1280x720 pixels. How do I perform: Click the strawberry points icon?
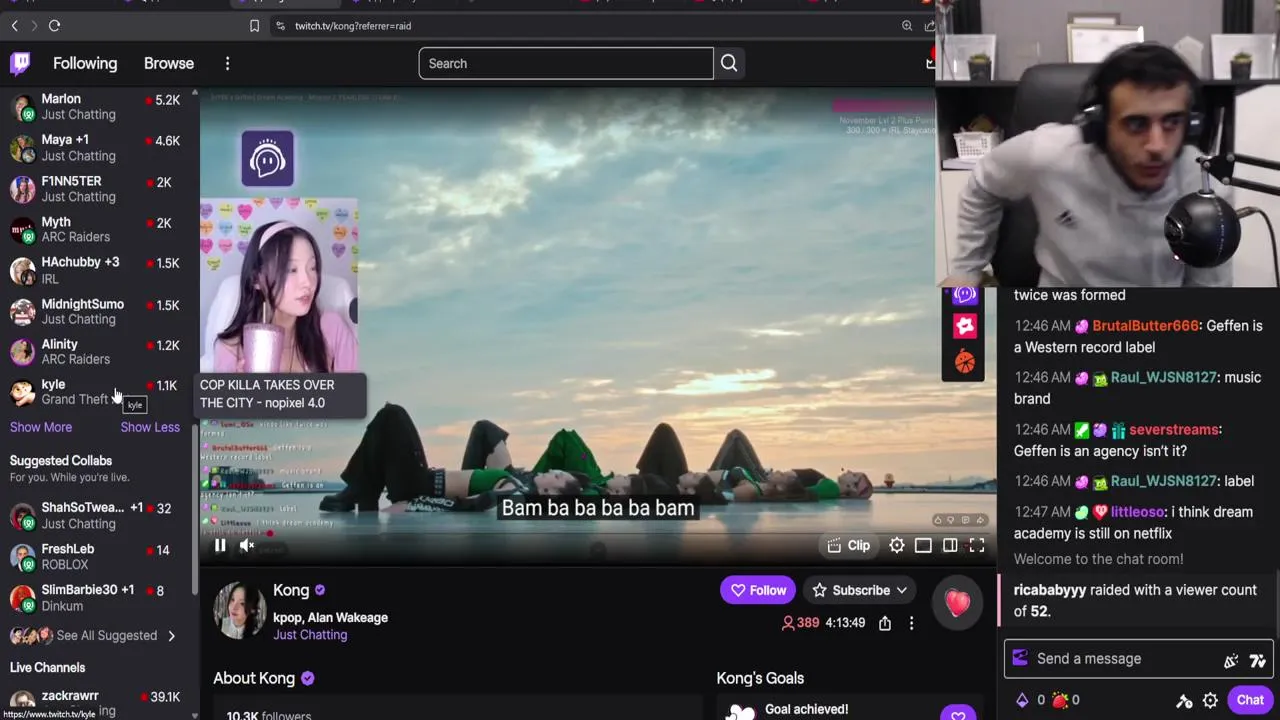coord(1060,700)
